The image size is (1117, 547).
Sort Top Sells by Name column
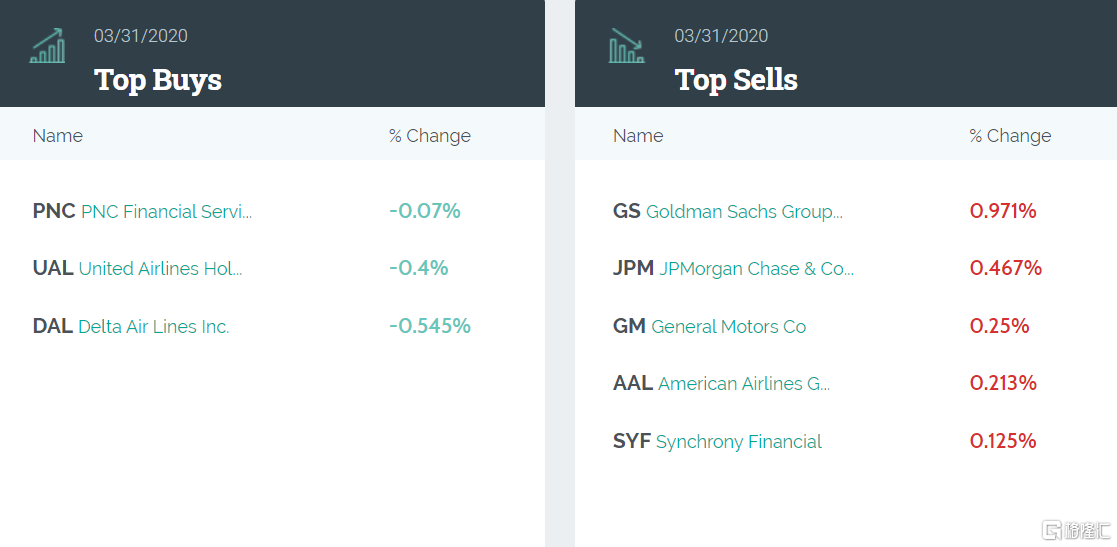[x=638, y=136]
